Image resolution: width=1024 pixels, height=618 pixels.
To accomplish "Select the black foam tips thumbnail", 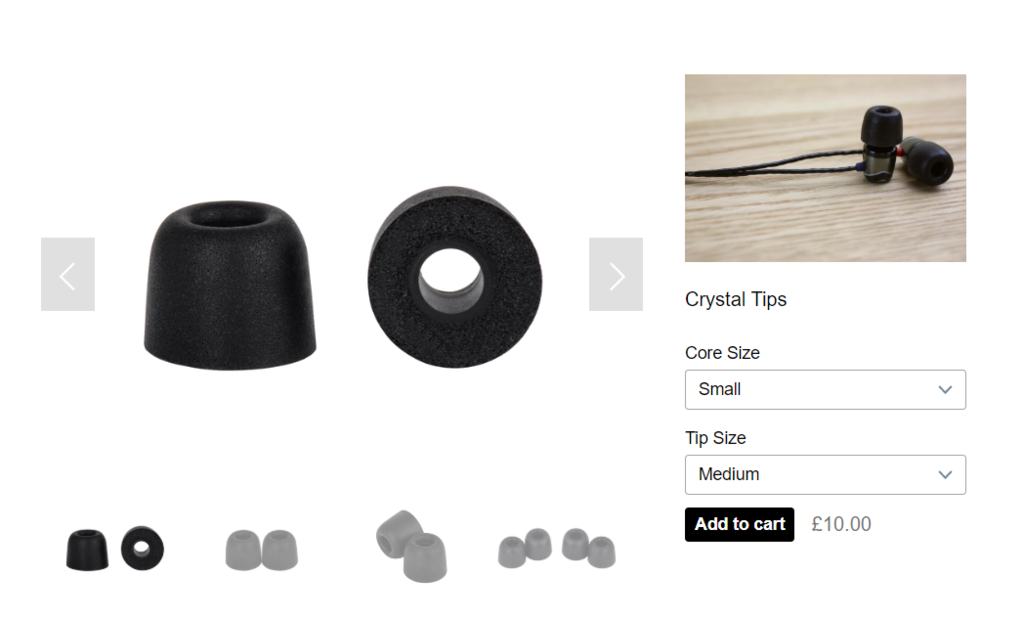I will [x=115, y=548].
